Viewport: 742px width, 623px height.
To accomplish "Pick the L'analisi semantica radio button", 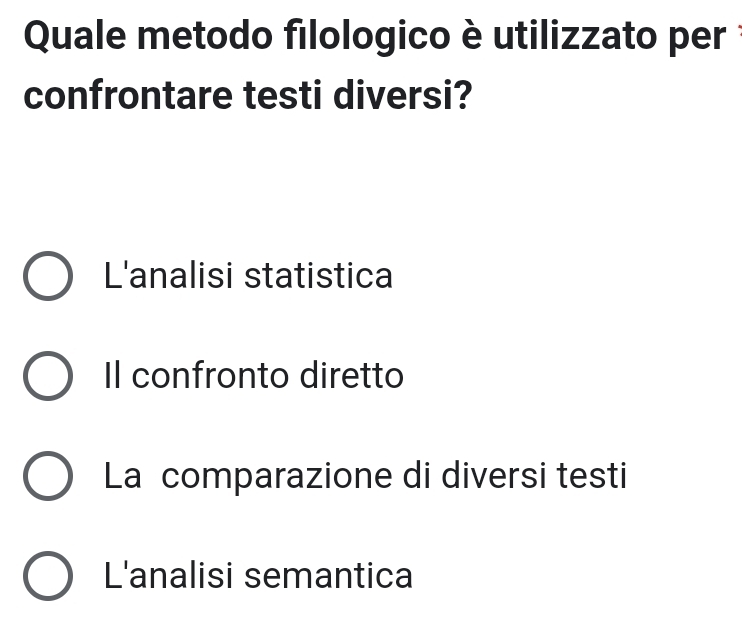I will (47, 577).
